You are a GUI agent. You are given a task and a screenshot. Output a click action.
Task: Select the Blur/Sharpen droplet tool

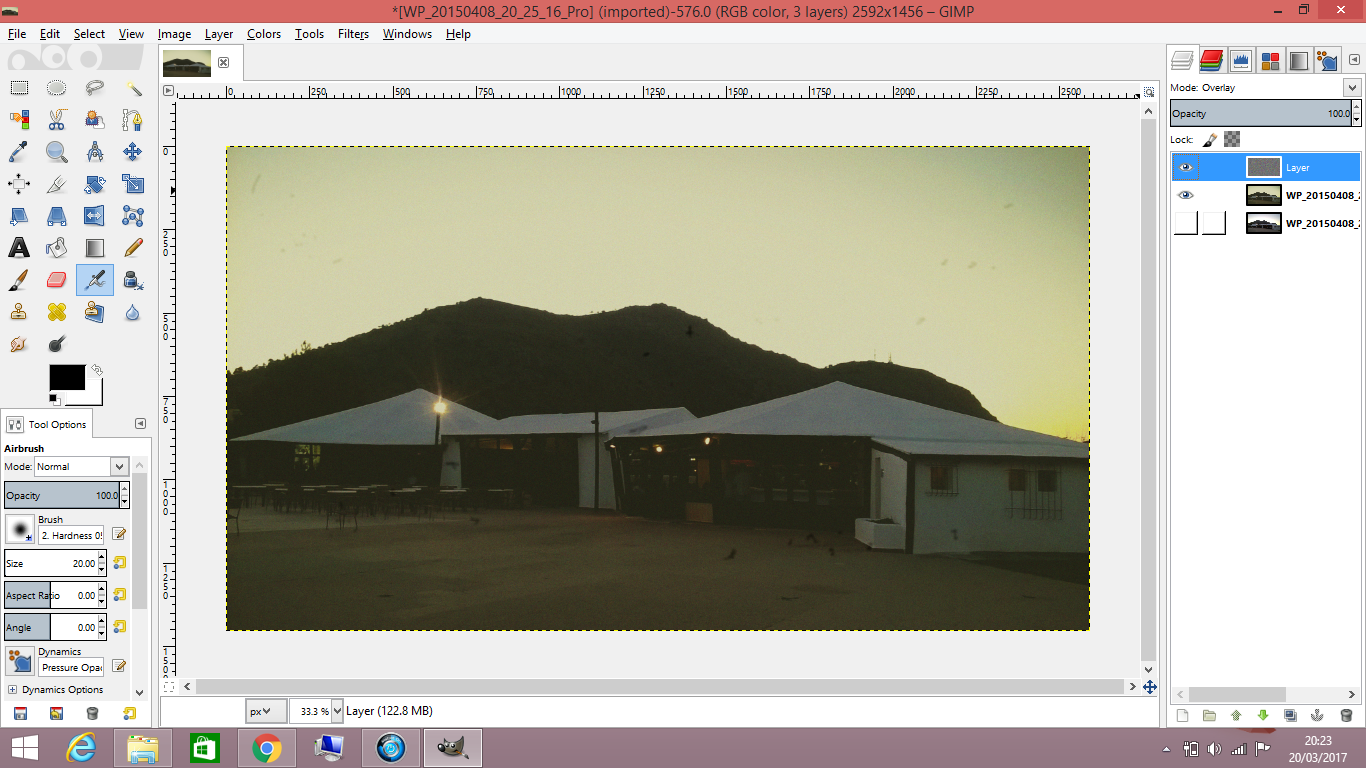tap(133, 312)
